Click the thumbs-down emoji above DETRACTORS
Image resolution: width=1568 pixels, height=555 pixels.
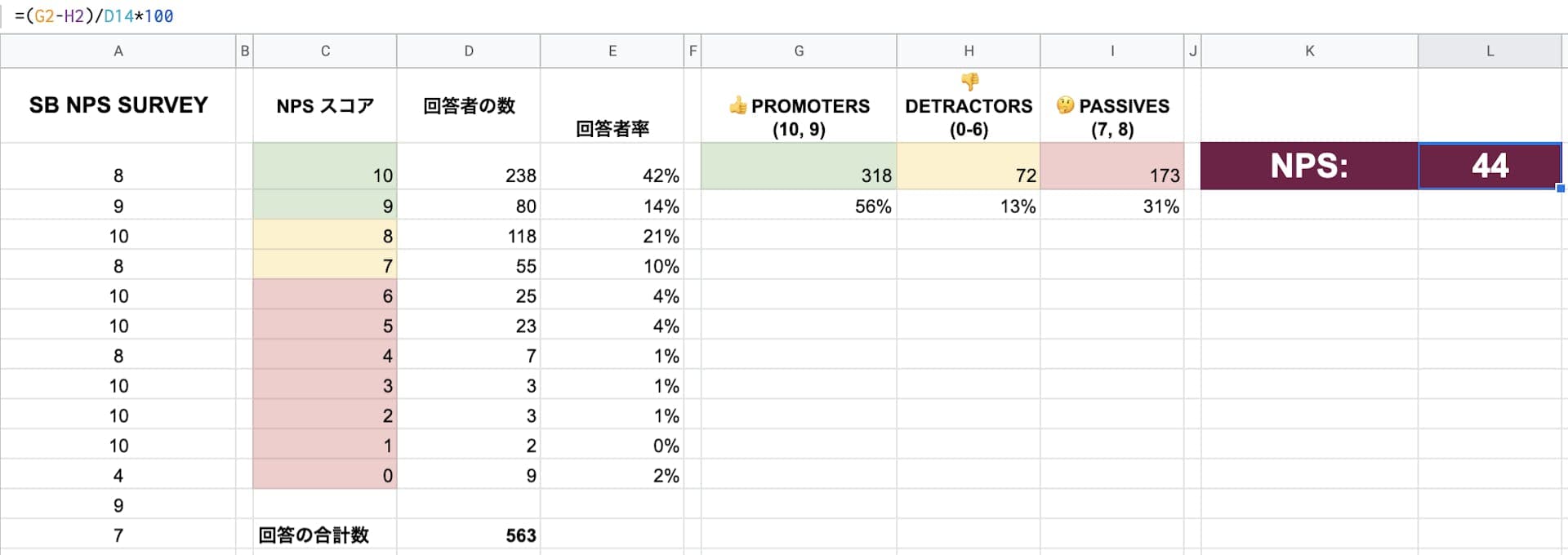pos(969,82)
